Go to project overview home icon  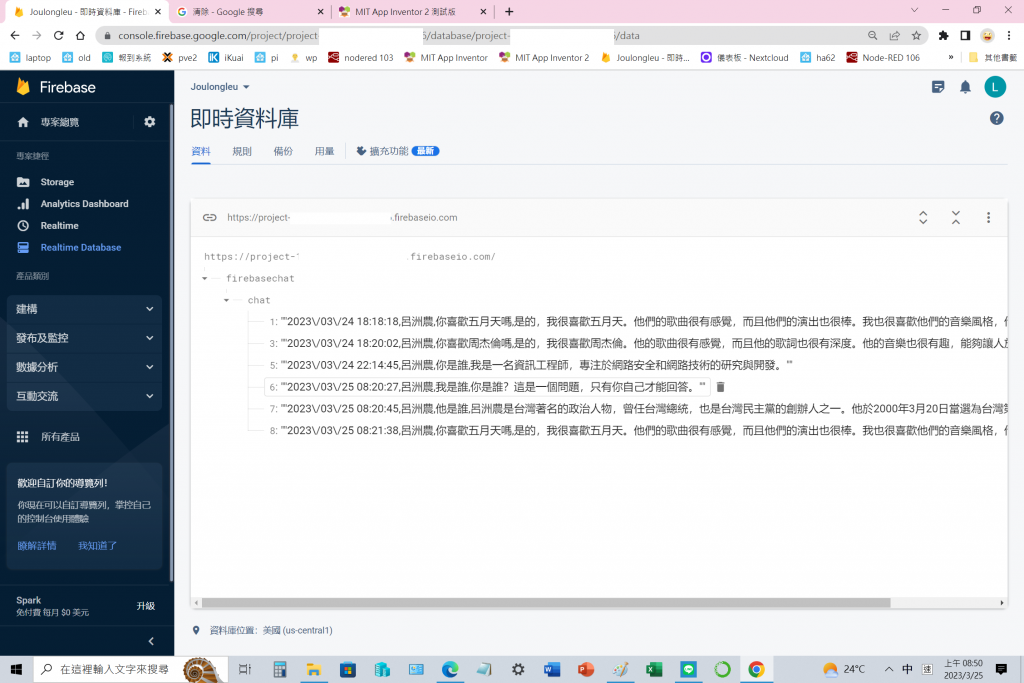pyautogui.click(x=23, y=122)
